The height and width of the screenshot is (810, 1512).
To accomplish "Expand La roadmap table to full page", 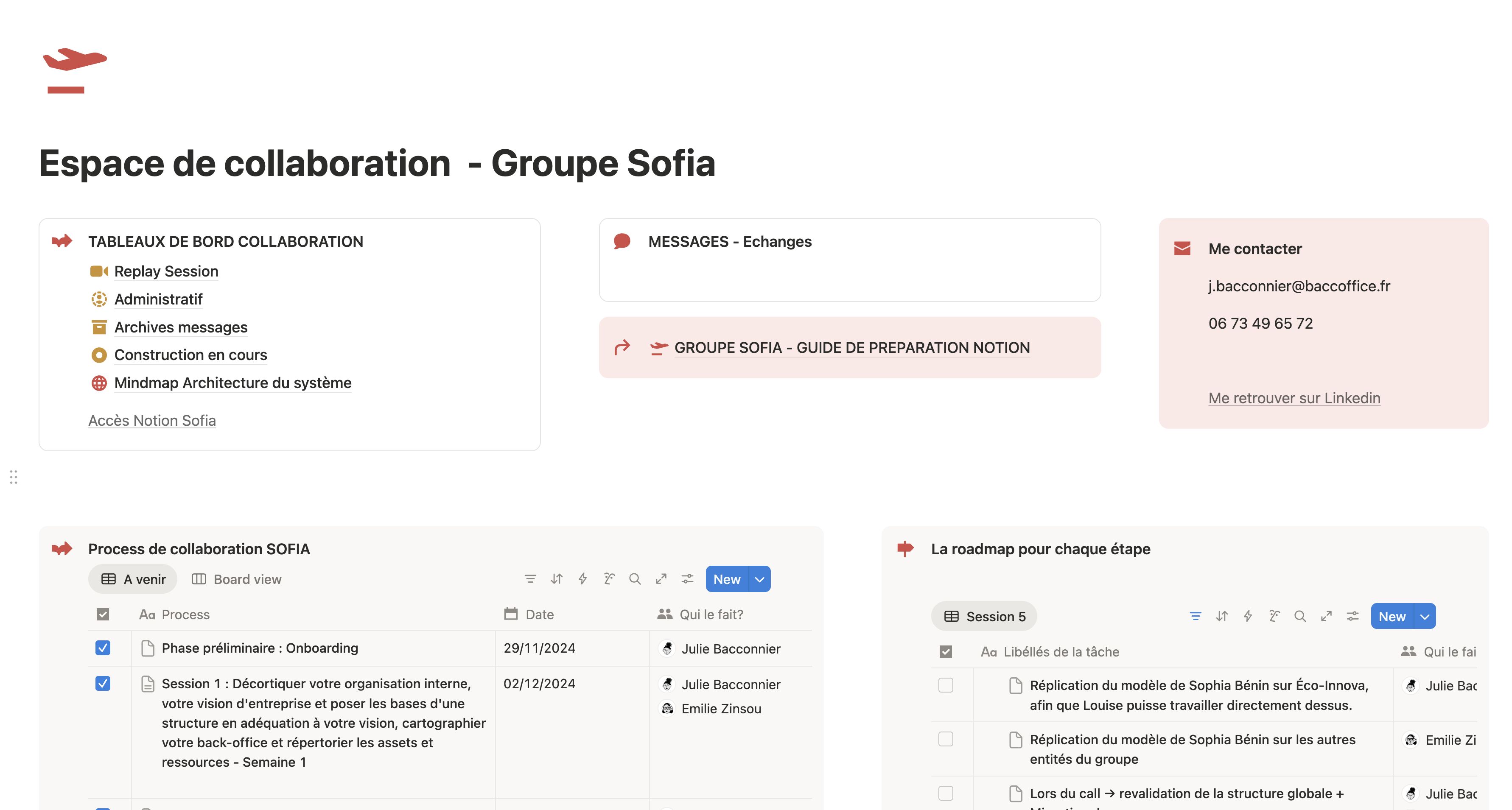I will tap(1326, 616).
